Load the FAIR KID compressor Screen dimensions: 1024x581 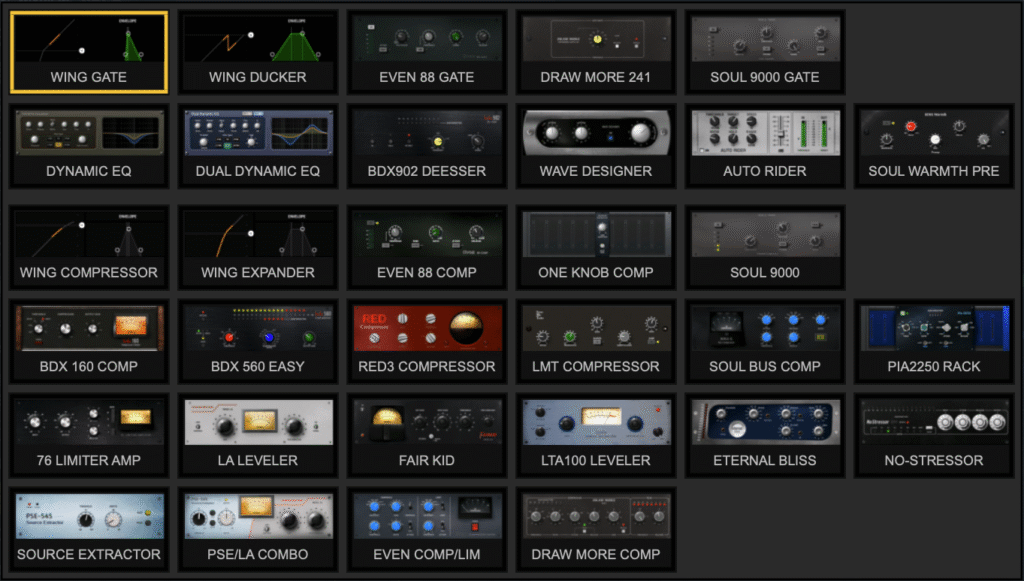(x=427, y=436)
